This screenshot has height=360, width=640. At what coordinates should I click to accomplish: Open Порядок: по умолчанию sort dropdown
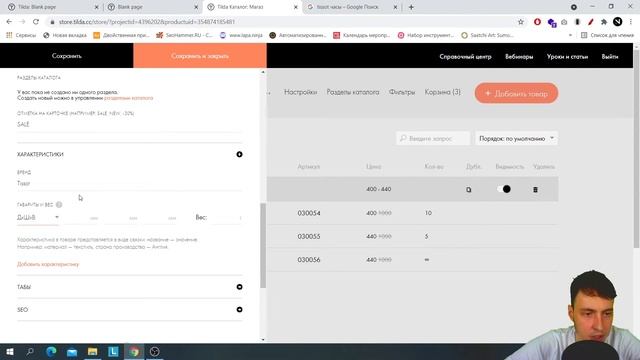[x=516, y=138]
